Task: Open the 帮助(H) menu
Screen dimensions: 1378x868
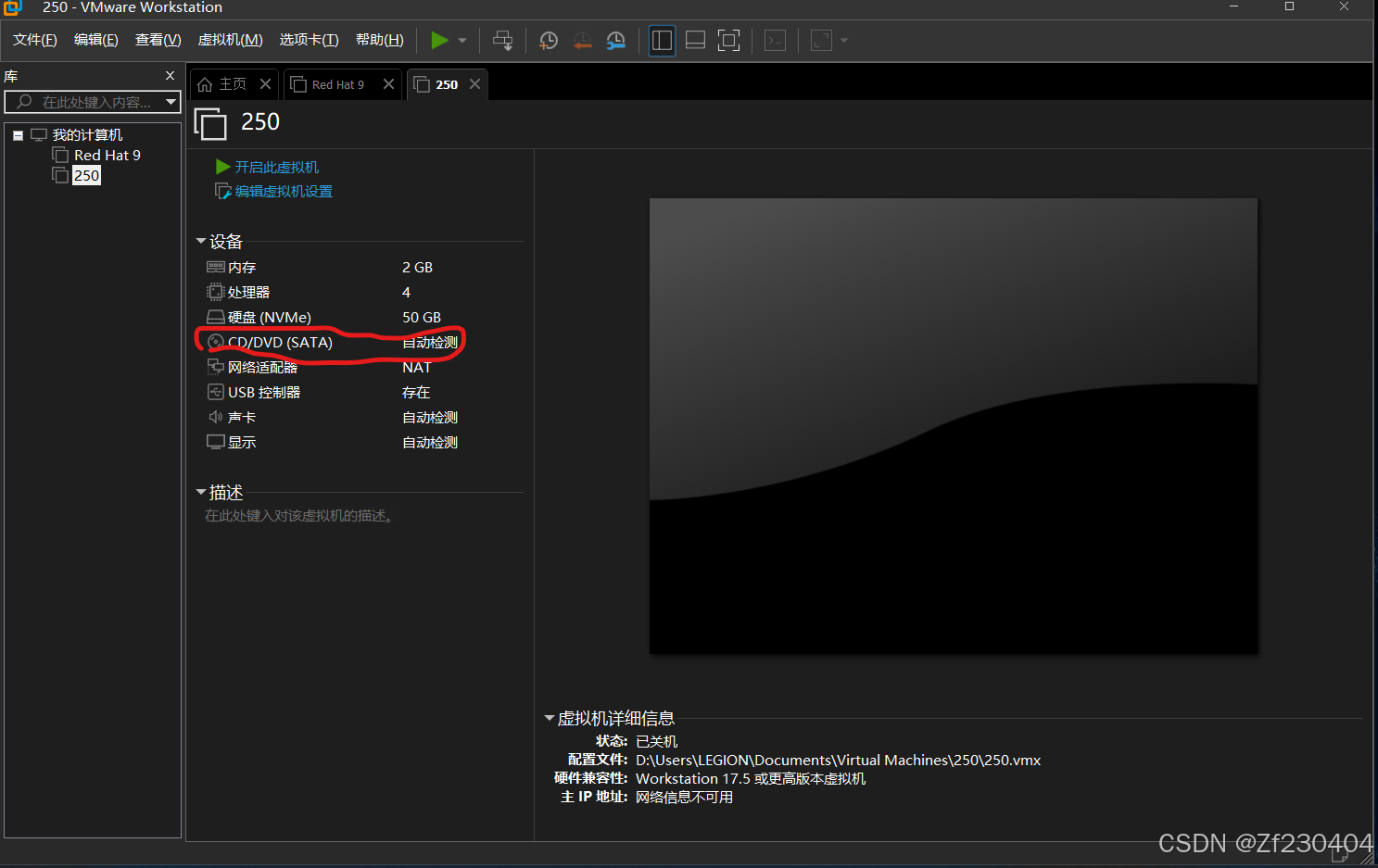Action: 379,40
